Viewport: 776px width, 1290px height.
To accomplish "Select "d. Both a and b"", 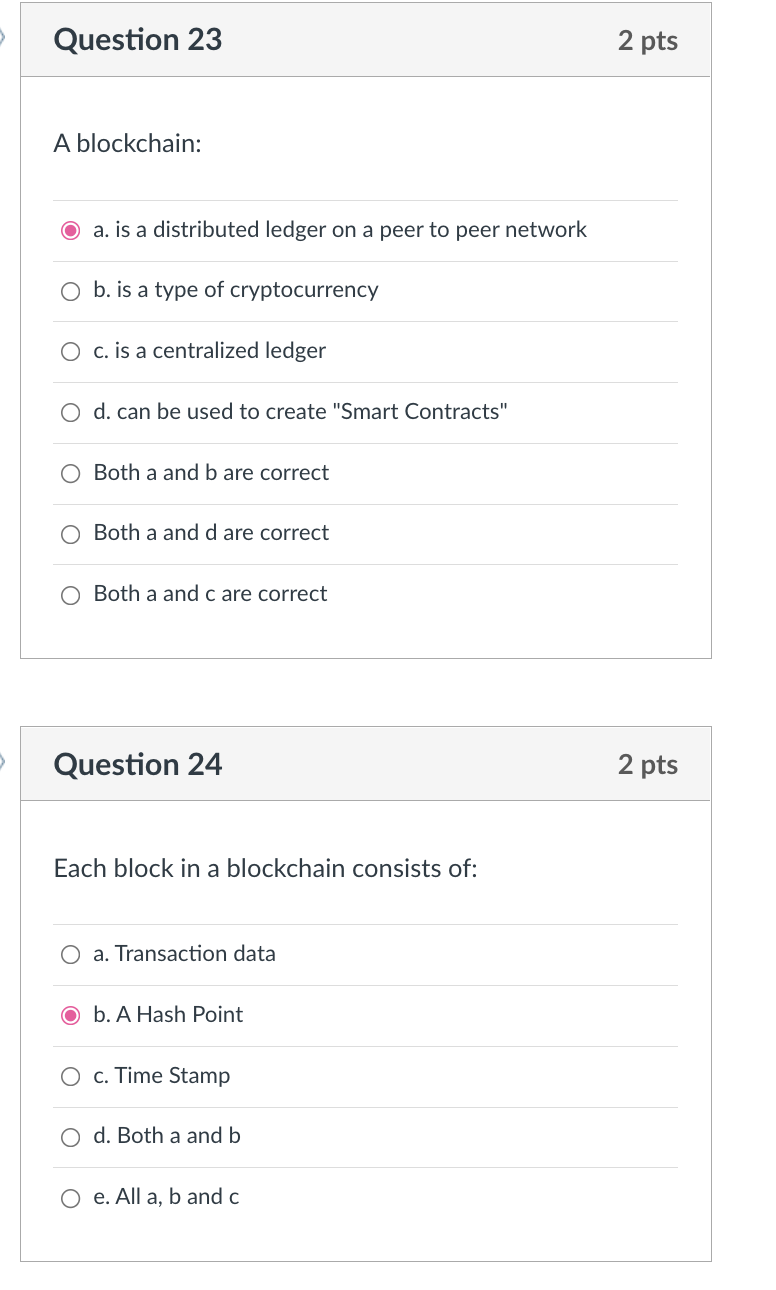I will click(x=70, y=1136).
